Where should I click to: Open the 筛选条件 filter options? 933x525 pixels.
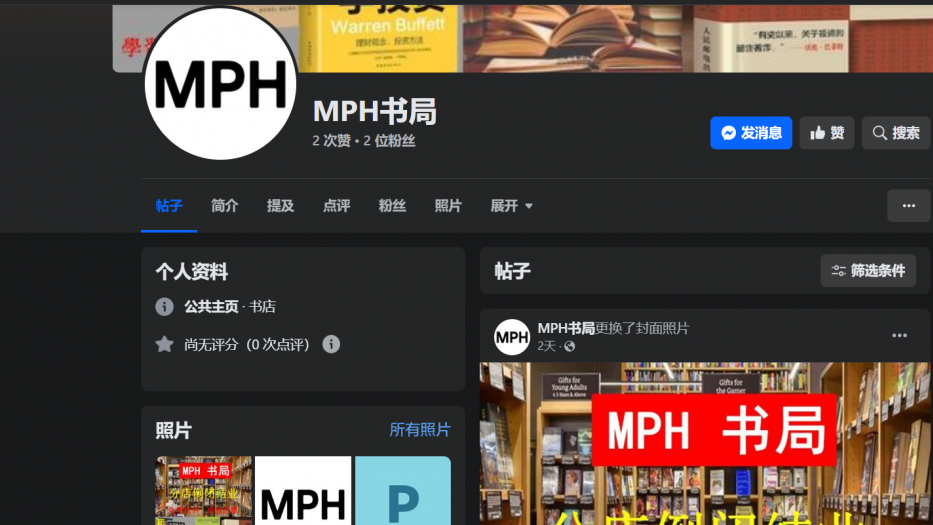pyautogui.click(x=868, y=271)
